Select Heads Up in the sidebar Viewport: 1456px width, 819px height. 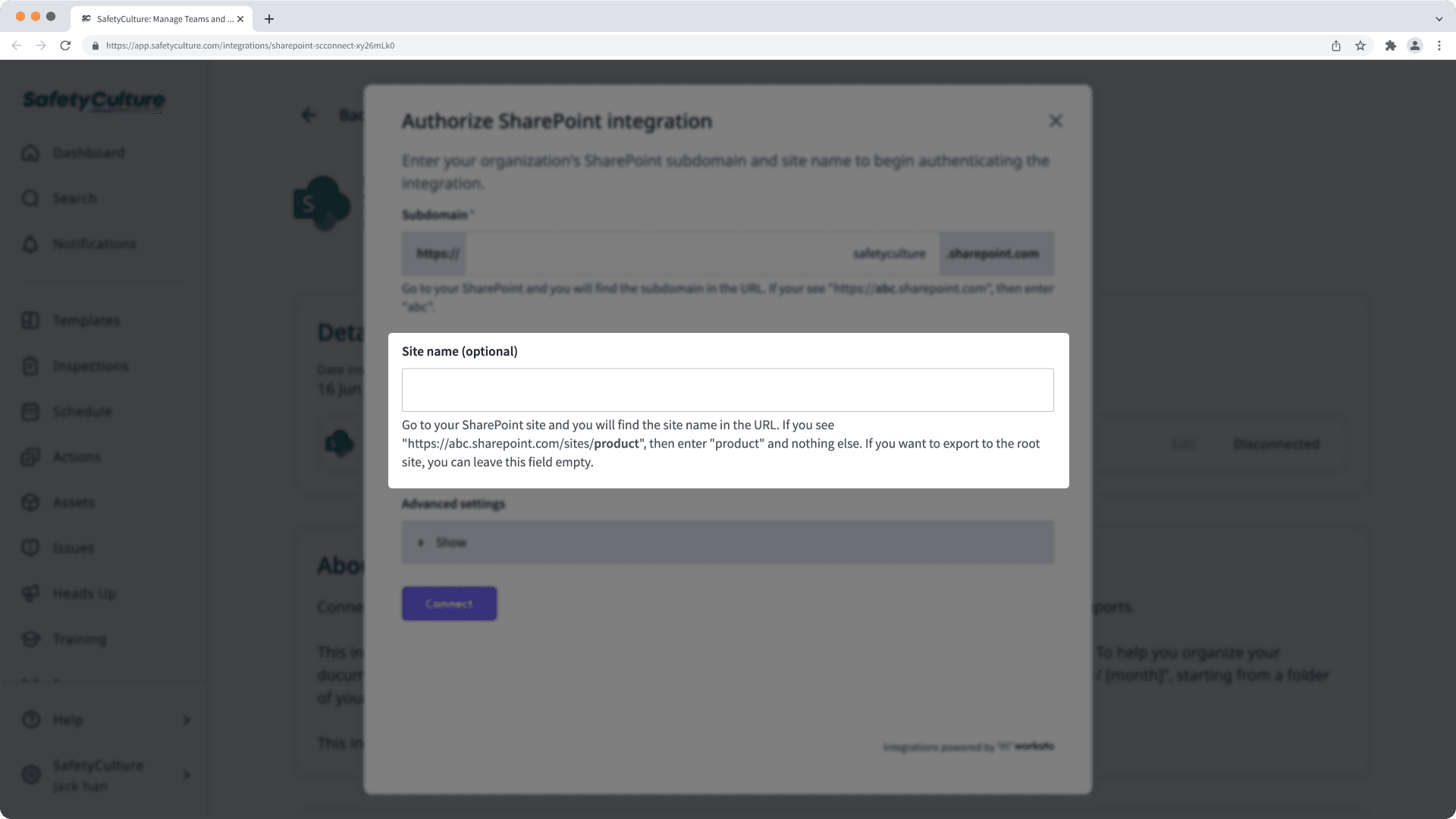click(x=83, y=593)
